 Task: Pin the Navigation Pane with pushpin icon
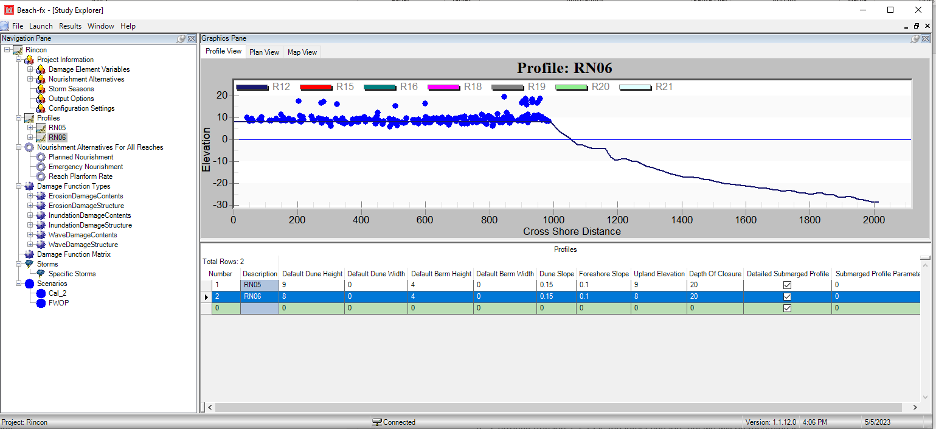[x=181, y=38]
